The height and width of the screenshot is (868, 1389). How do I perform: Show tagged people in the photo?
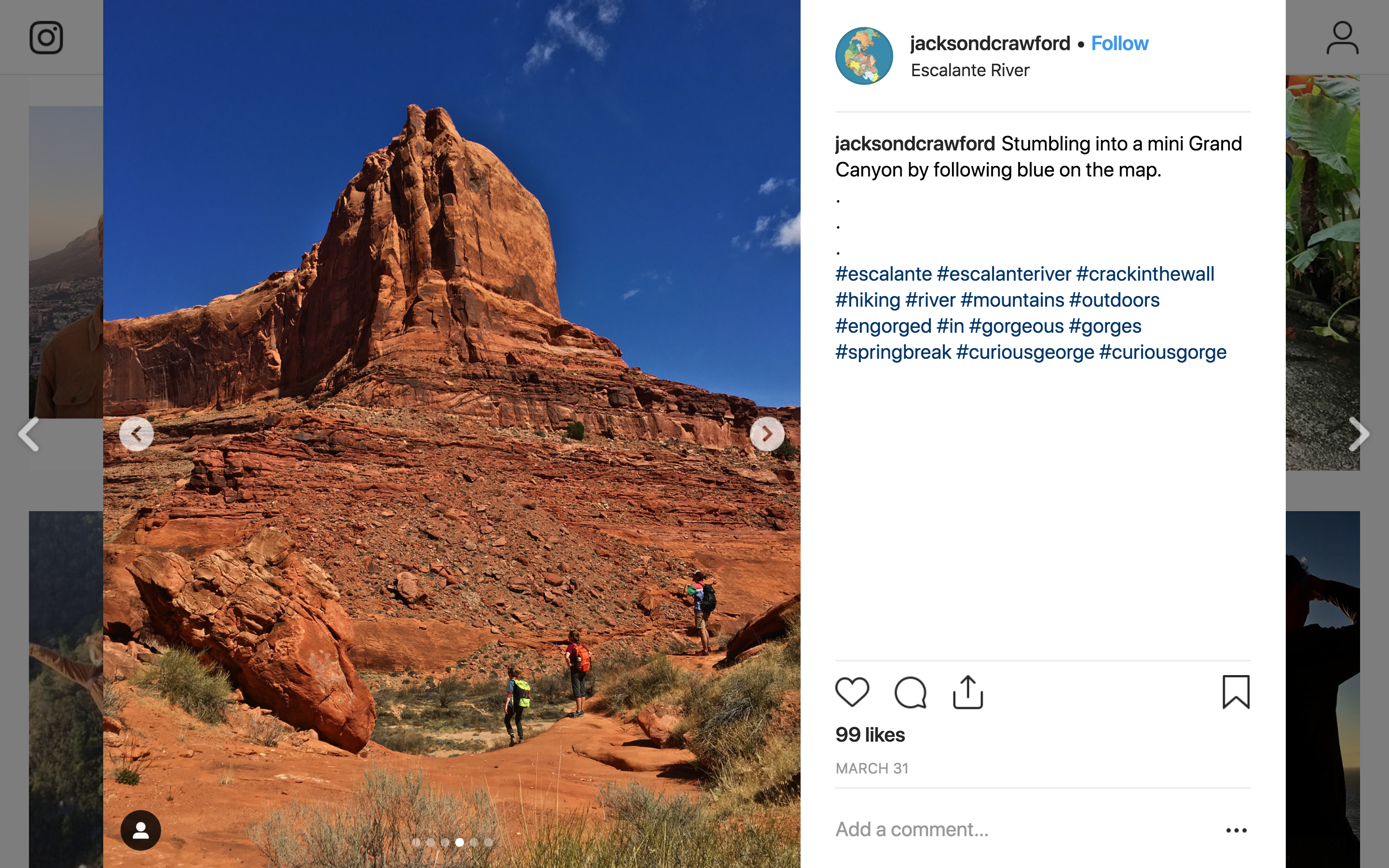coord(141,830)
